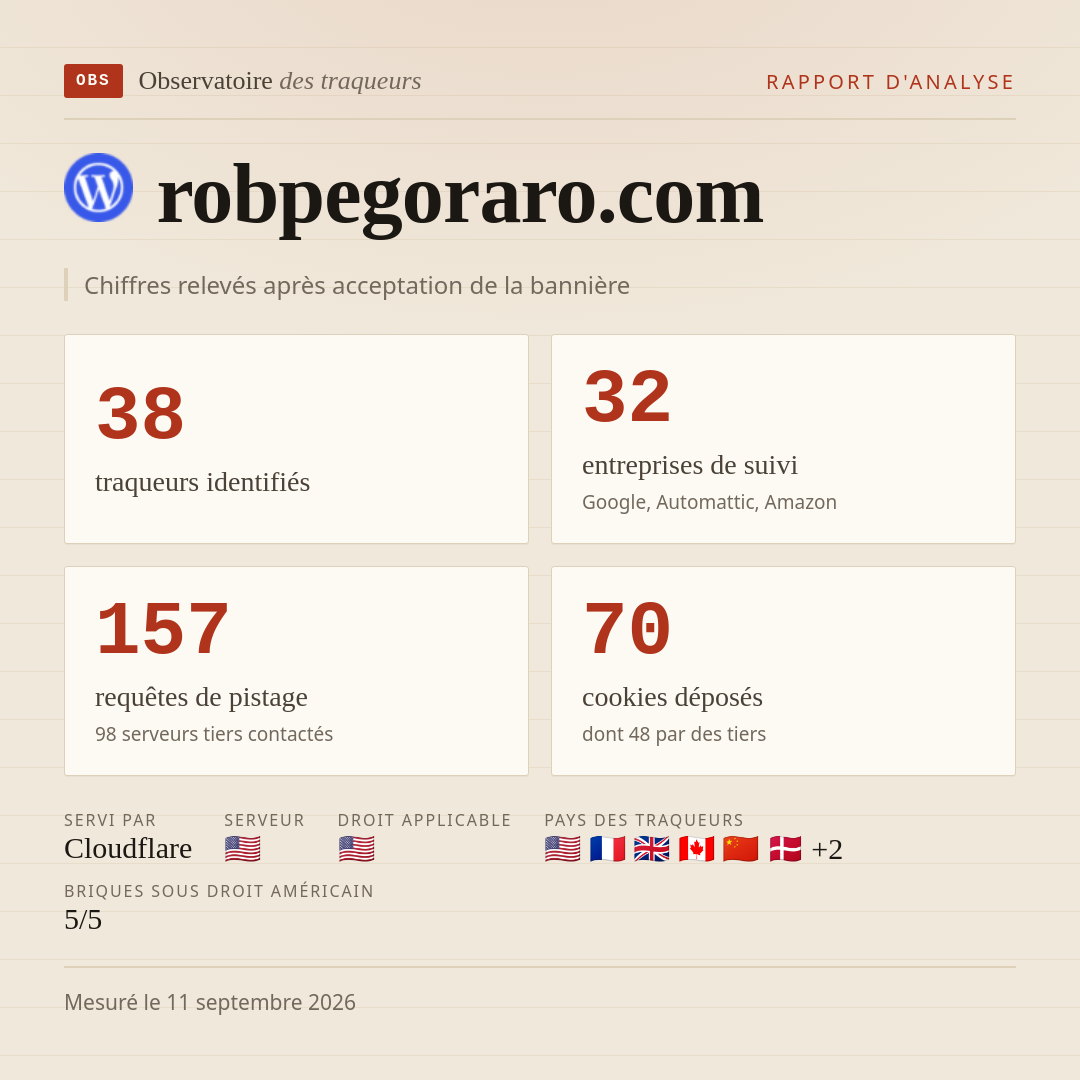Open the Observatoire des traqueurs title
1080x1080 pixels.
coord(280,81)
